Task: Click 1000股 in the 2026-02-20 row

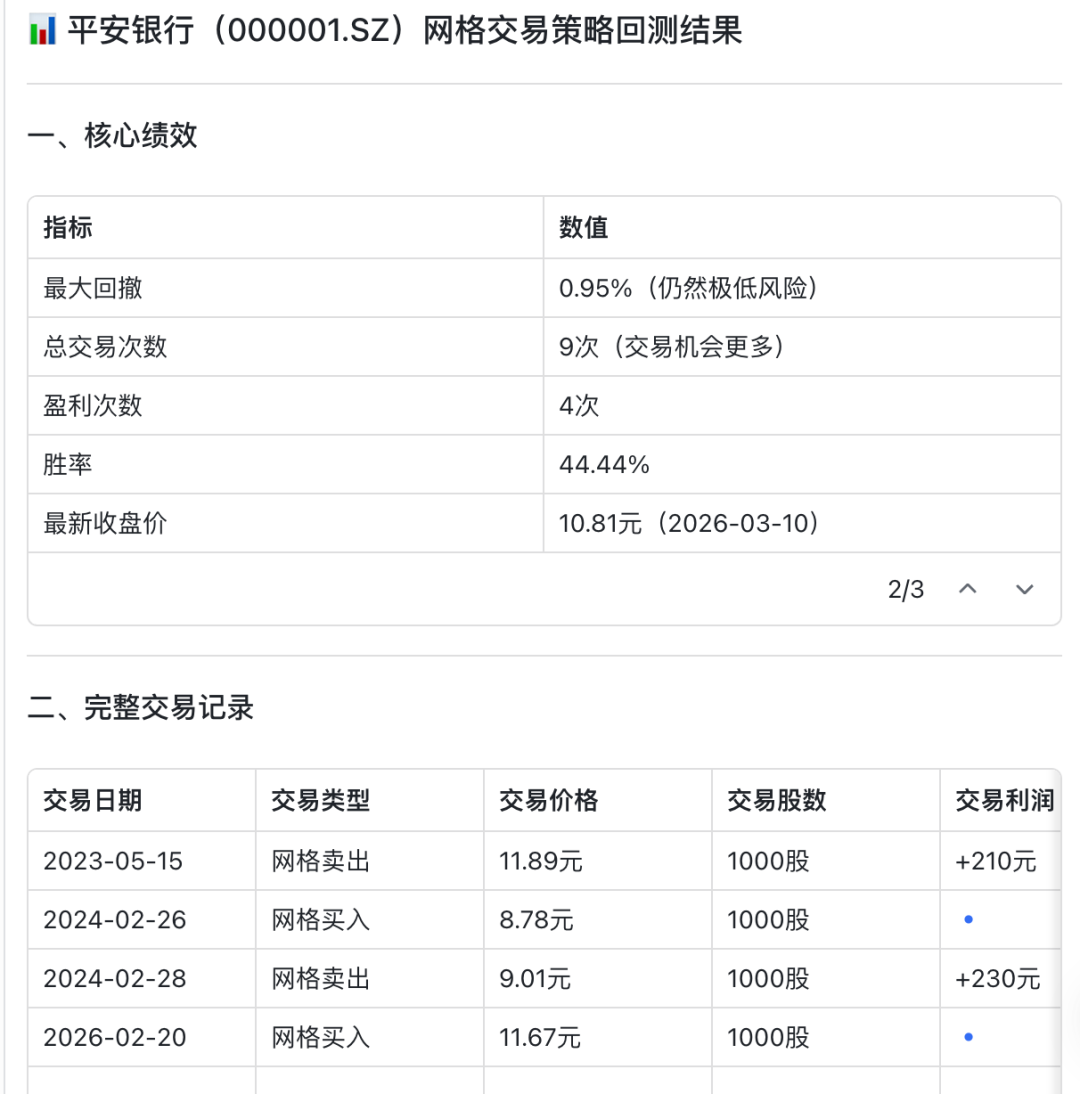Action: pyautogui.click(x=768, y=1037)
